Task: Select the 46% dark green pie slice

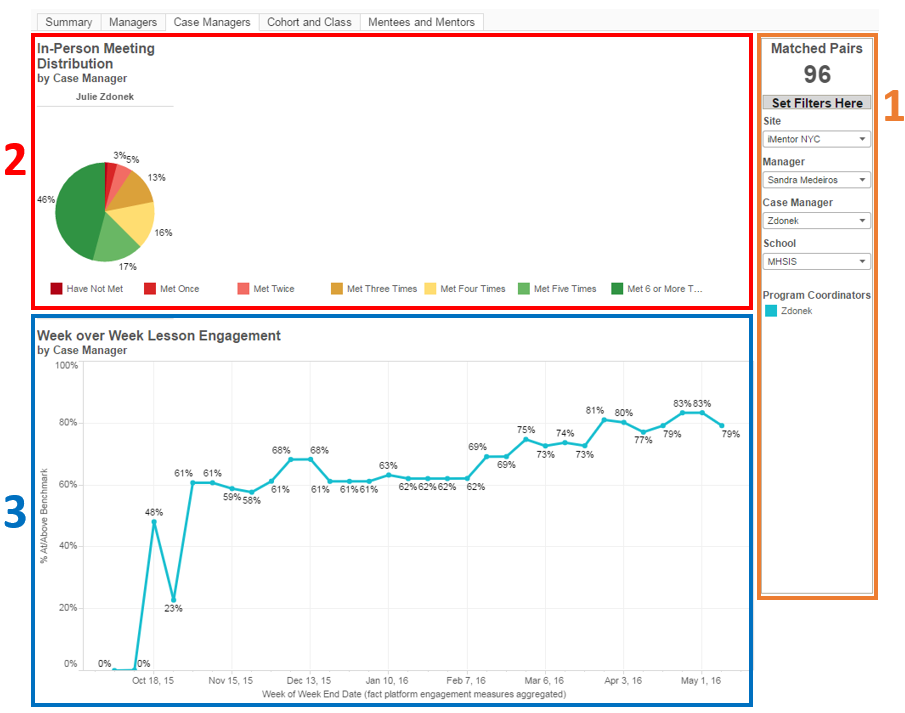Action: [x=78, y=211]
